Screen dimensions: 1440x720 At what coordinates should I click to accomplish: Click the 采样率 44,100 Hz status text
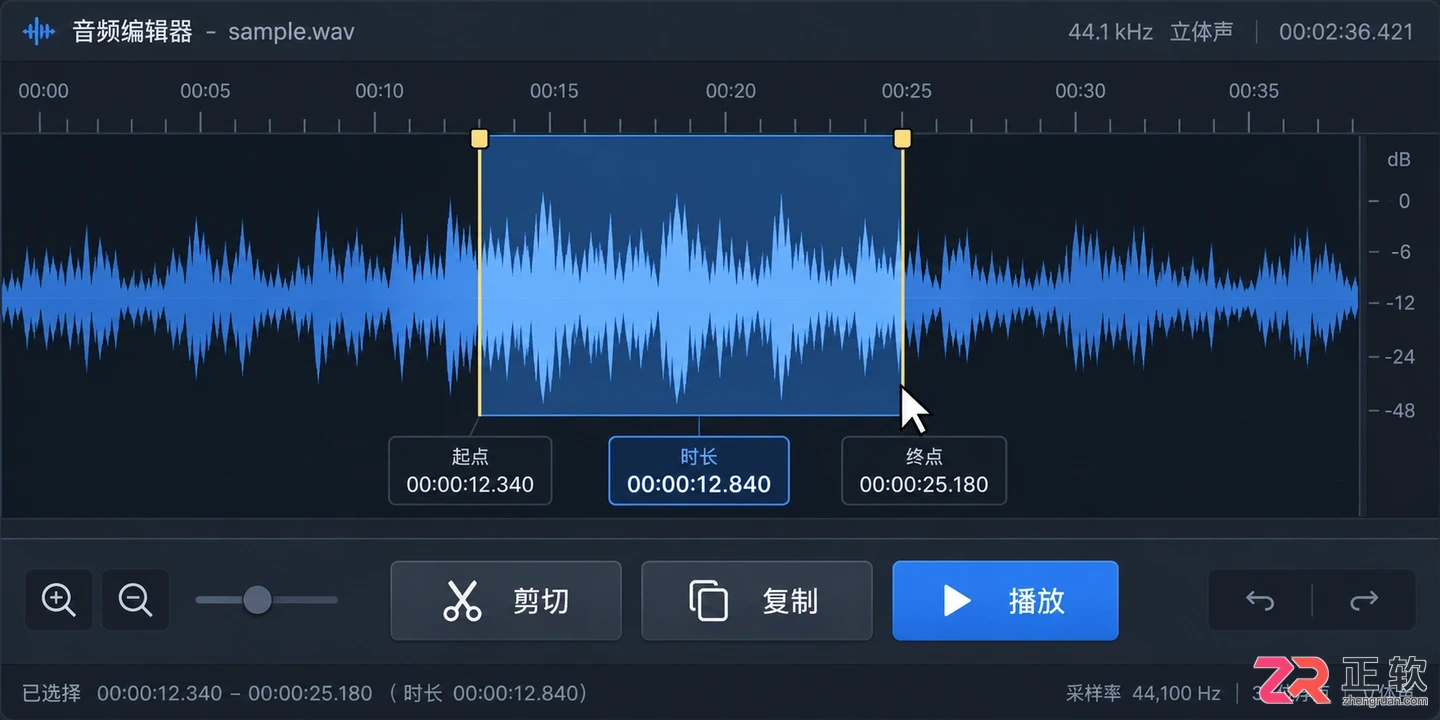(x=1143, y=693)
